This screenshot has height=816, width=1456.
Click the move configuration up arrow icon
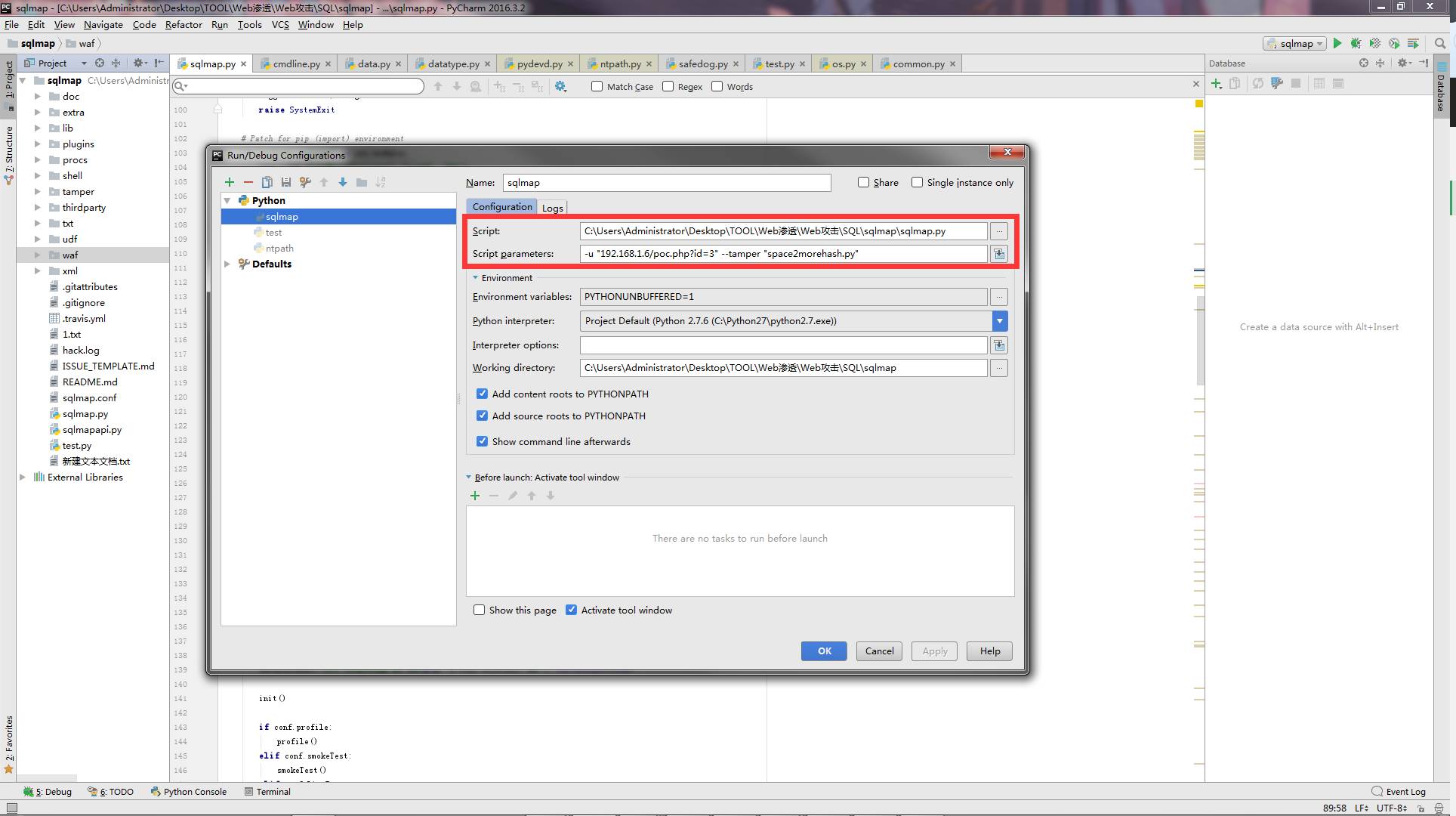(x=325, y=181)
